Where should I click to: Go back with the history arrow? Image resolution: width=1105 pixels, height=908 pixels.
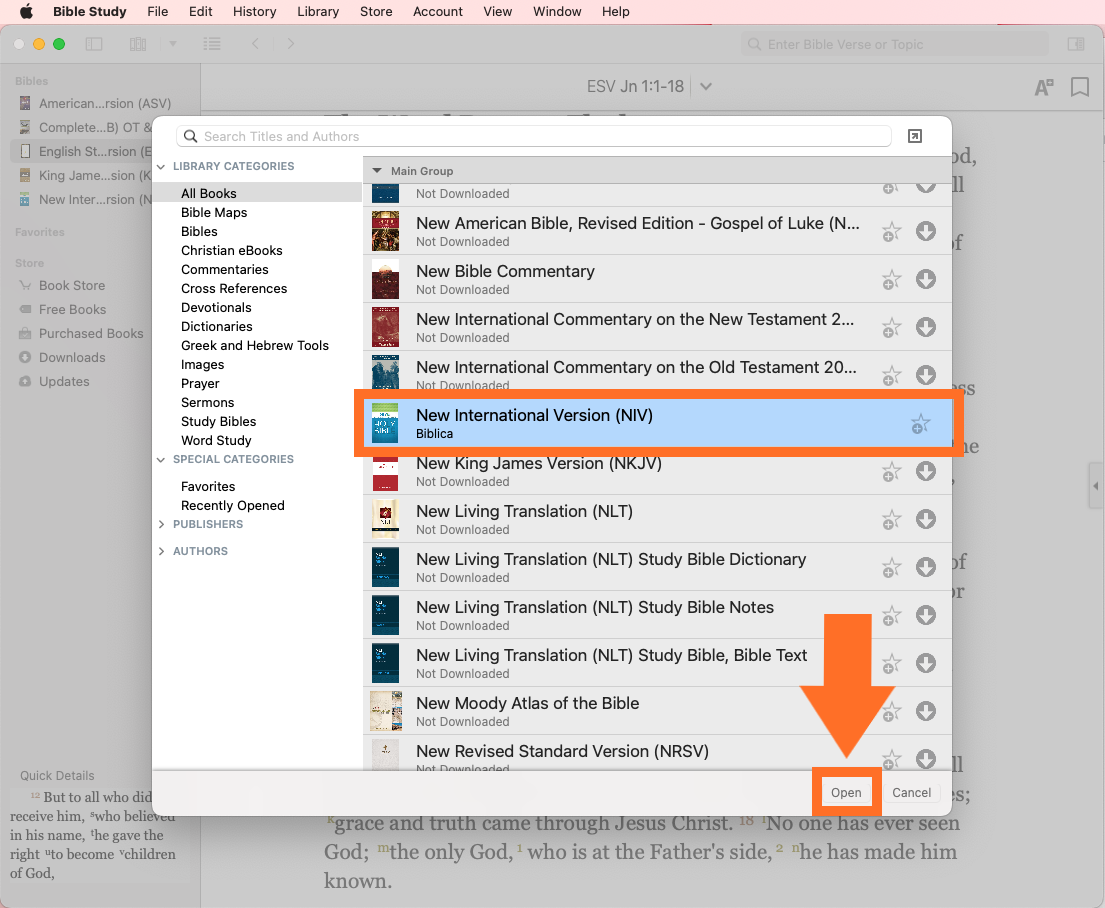[255, 44]
